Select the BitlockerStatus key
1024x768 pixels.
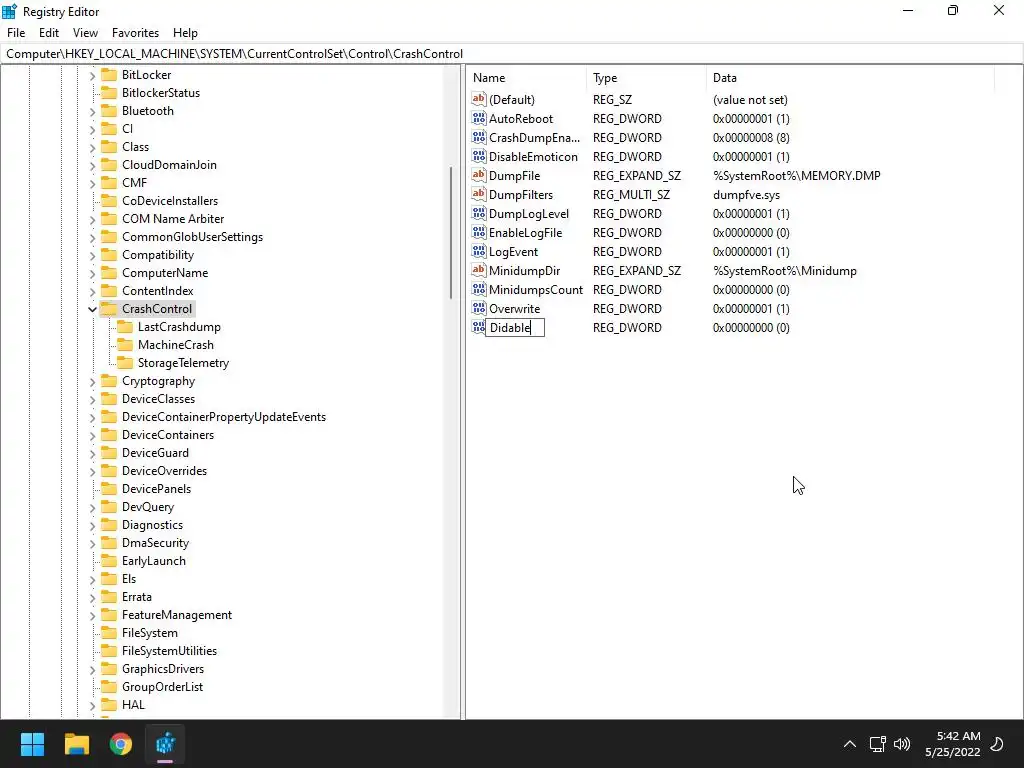coord(161,93)
